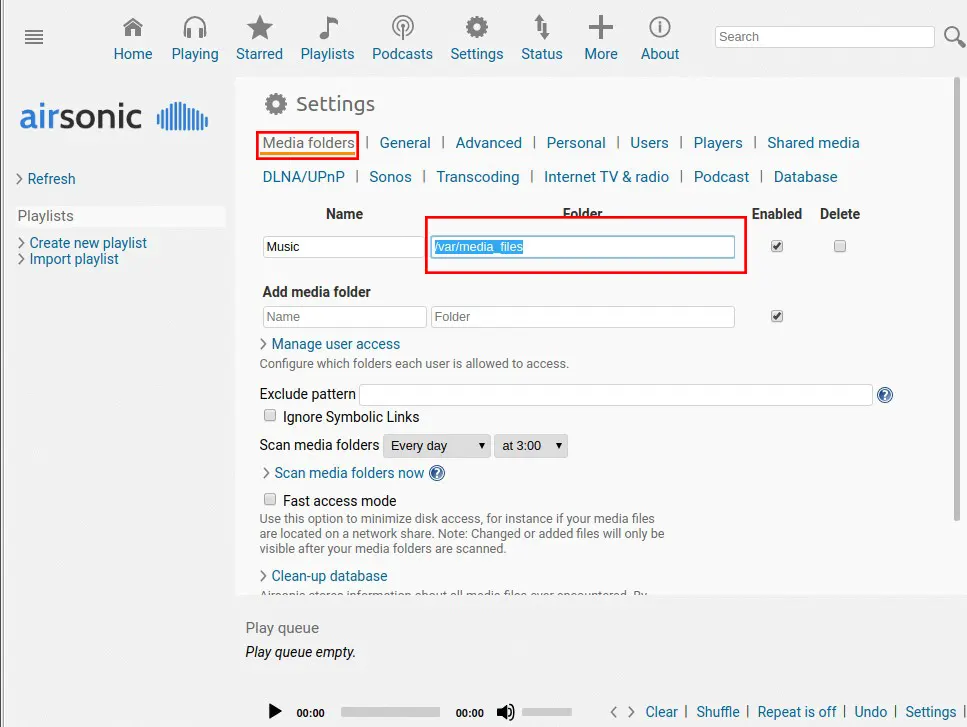Image resolution: width=967 pixels, height=727 pixels.
Task: Open the 'Every day' scan frequency dropdown
Action: 437,446
